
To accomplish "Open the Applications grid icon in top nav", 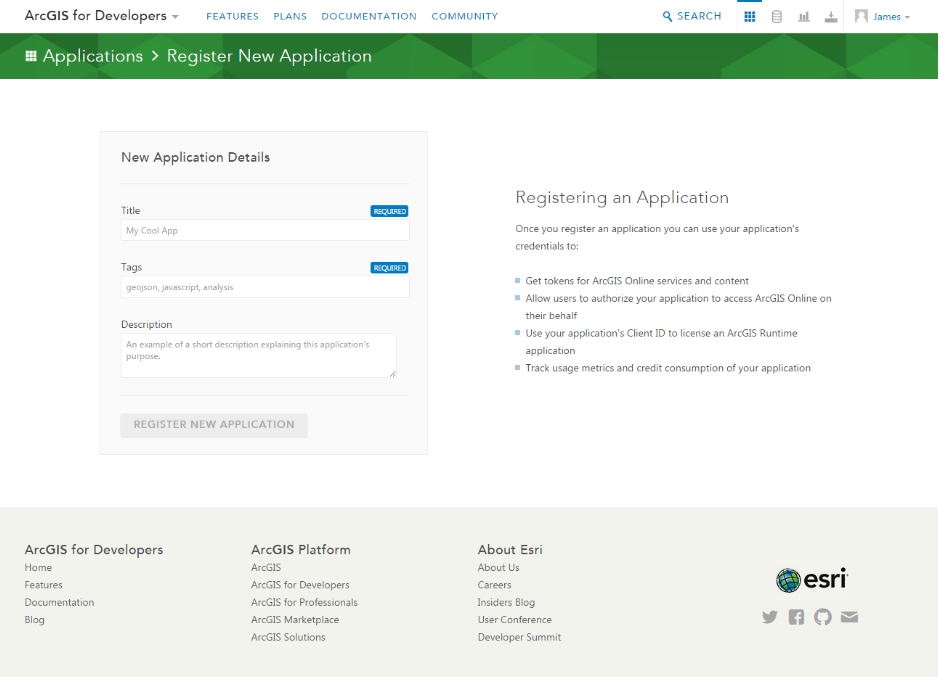I will 749,17.
